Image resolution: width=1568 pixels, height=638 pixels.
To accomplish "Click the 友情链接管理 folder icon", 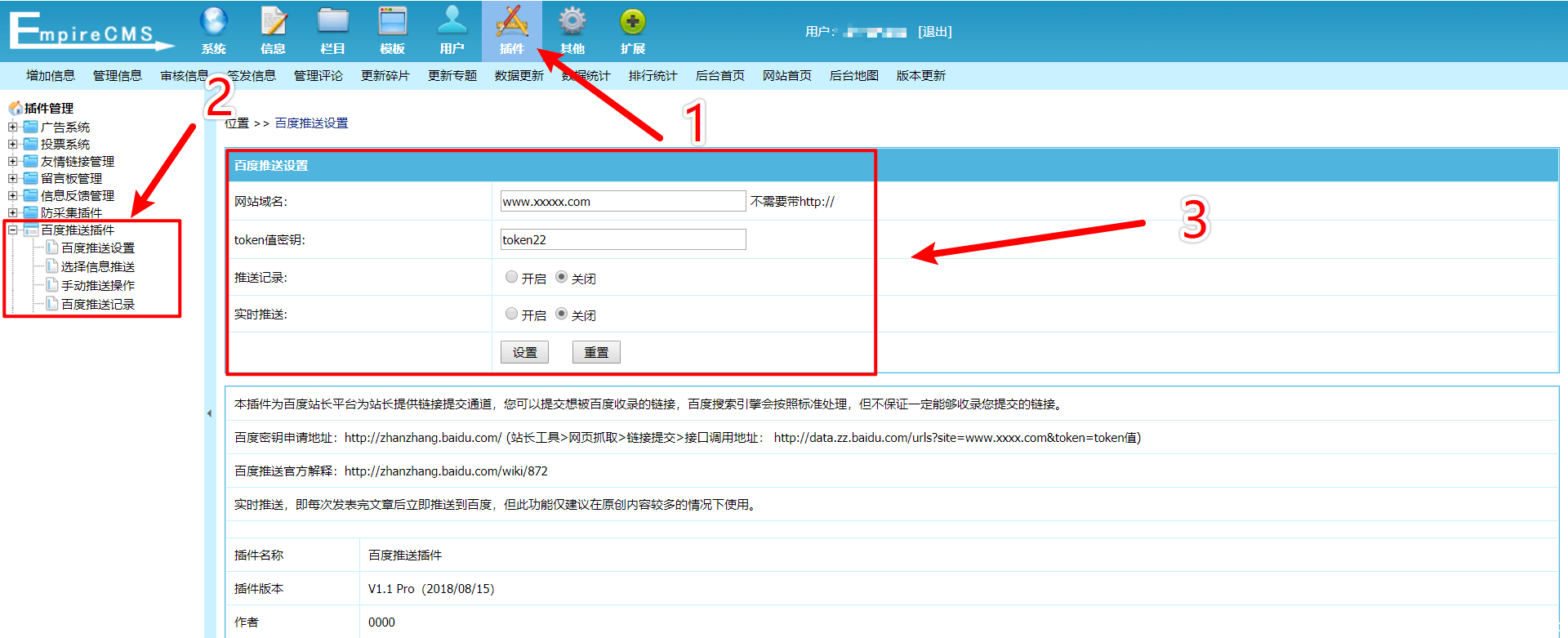I will coord(31,161).
